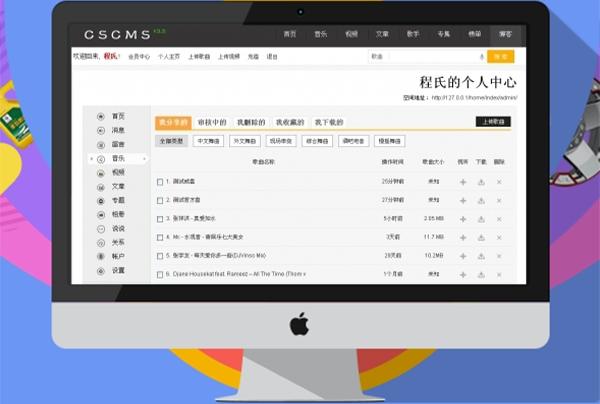
Task: Check the checkbox for song 1
Action: pos(160,182)
